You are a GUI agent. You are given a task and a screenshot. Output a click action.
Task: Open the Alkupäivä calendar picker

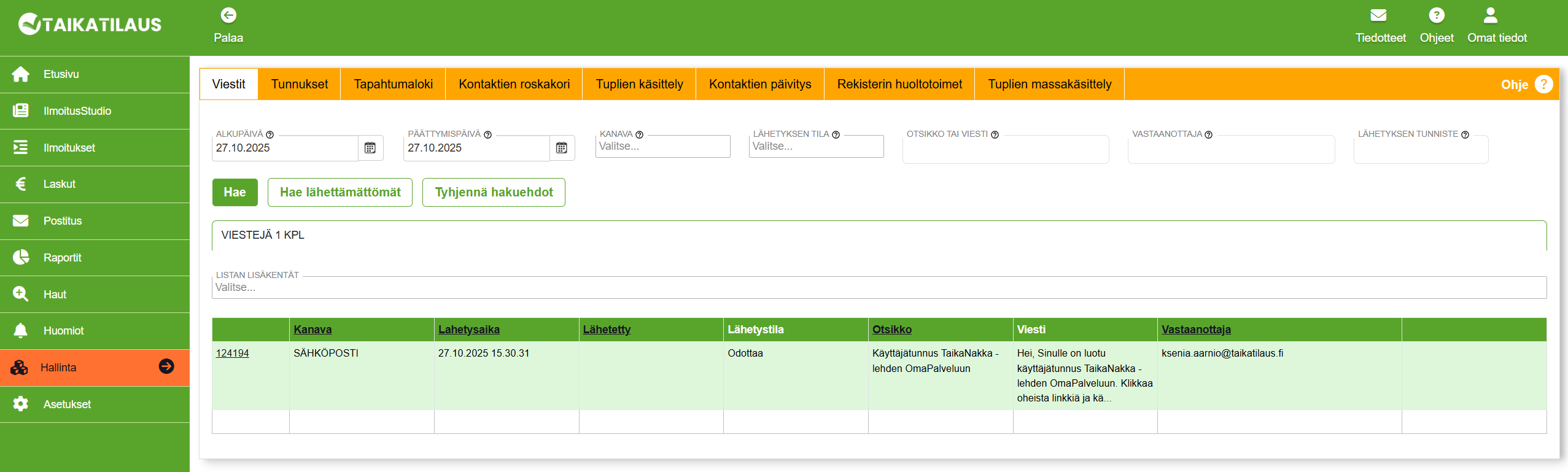pyautogui.click(x=370, y=148)
